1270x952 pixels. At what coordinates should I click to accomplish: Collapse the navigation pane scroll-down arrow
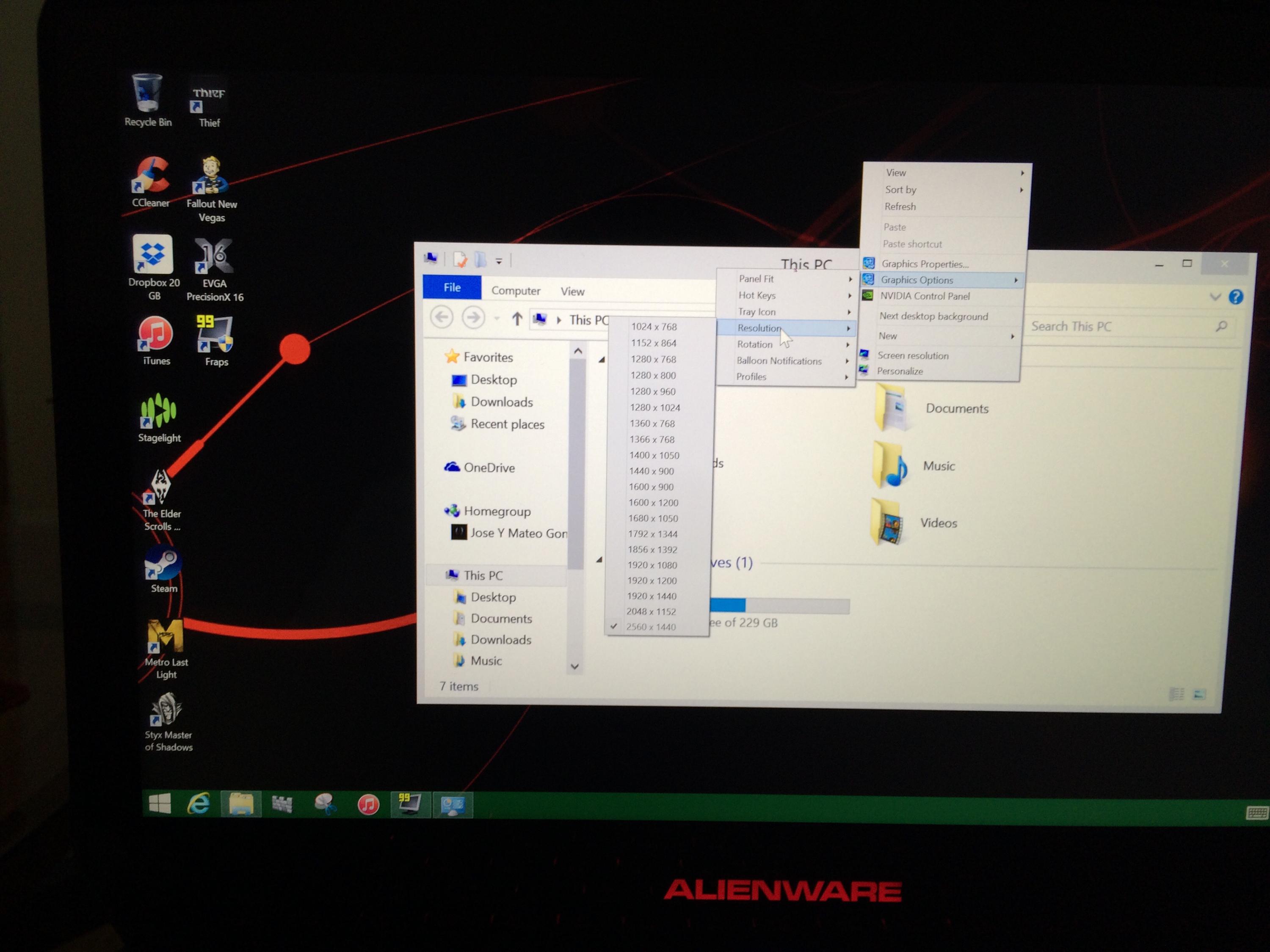575,666
